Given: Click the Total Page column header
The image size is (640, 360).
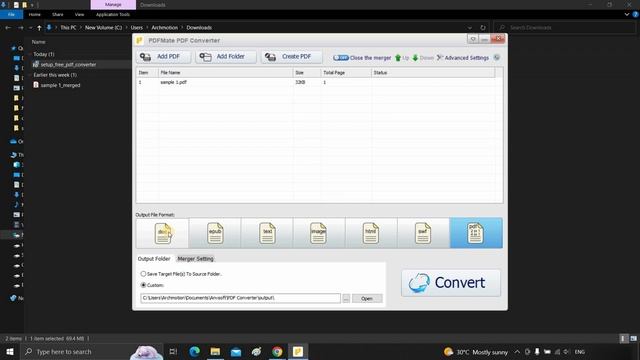Looking at the screenshot, I should point(346,73).
